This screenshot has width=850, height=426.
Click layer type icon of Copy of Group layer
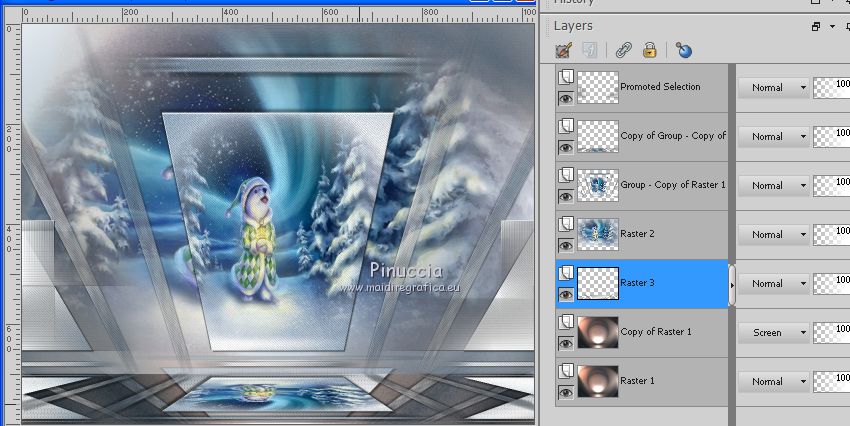565,126
